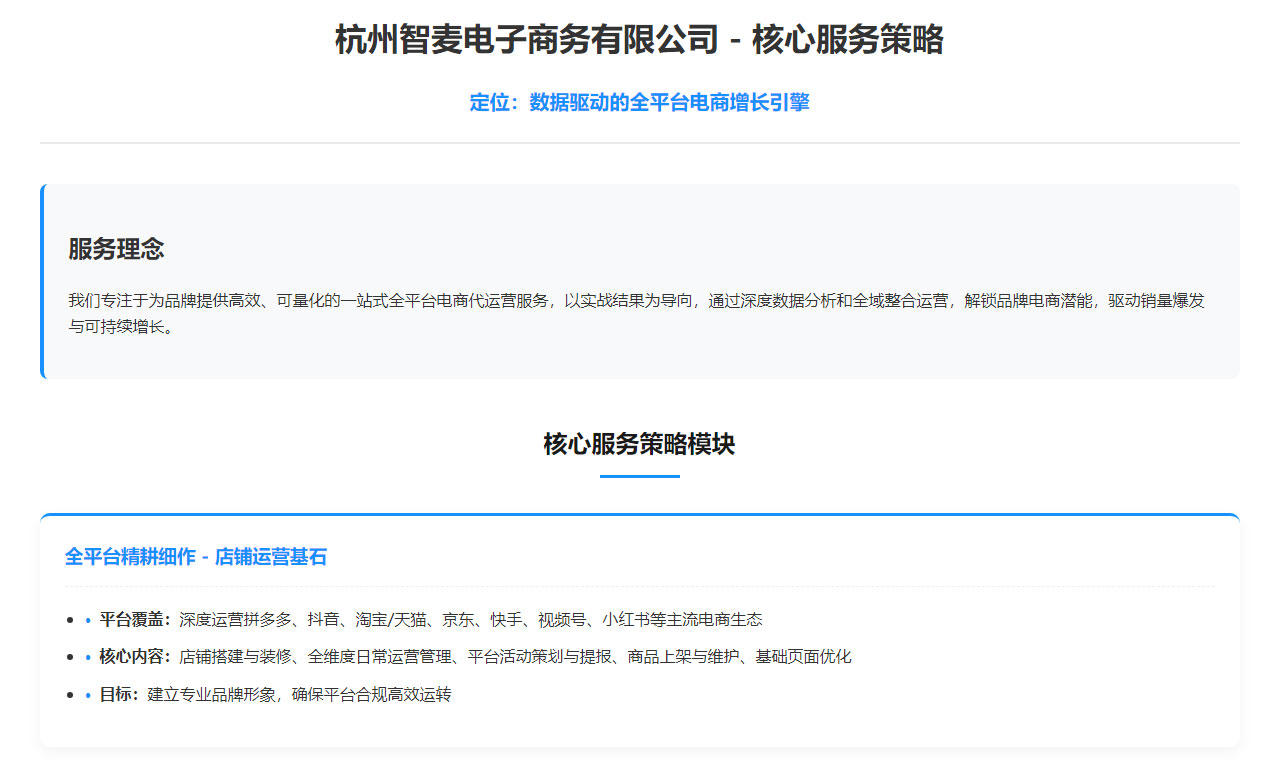Image resolution: width=1277 pixels, height=760 pixels.
Task: Click the bold 平台覆盖 label
Action: click(x=135, y=620)
